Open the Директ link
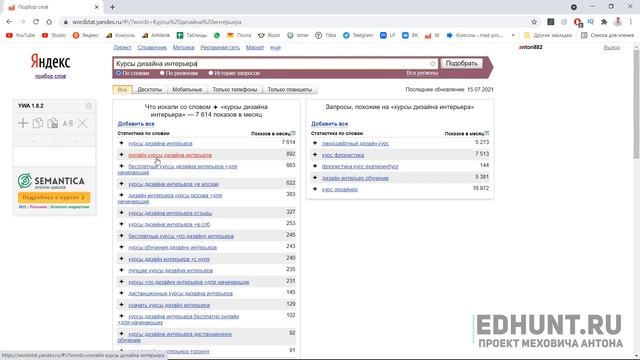This screenshot has height=360, width=640. click(122, 48)
